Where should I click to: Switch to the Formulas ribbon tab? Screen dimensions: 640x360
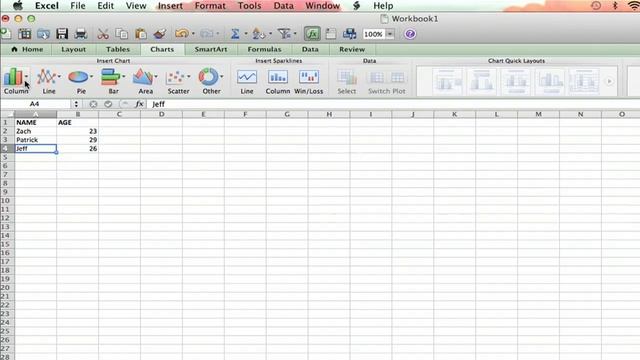click(264, 49)
